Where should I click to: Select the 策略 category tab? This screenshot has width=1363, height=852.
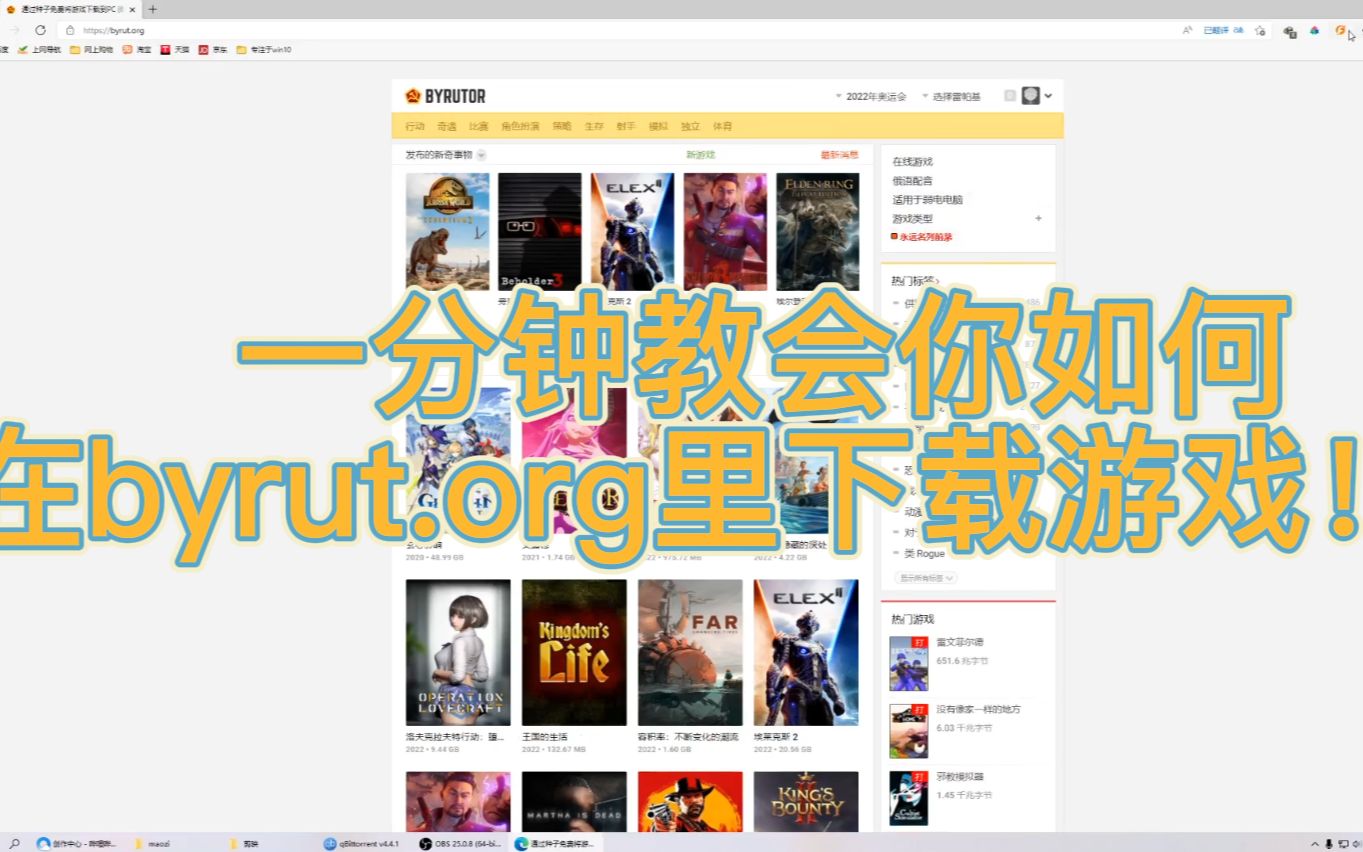562,127
